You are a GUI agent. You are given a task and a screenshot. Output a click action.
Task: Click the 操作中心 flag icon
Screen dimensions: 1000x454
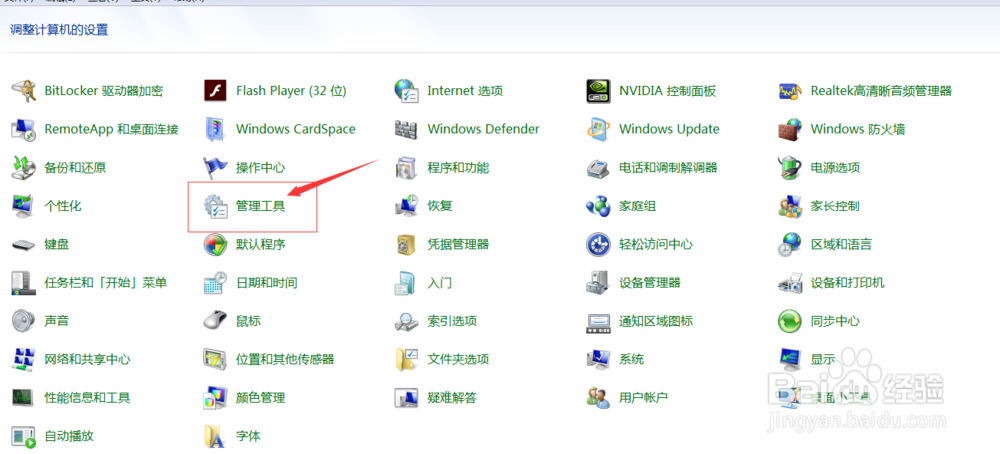(x=216, y=168)
